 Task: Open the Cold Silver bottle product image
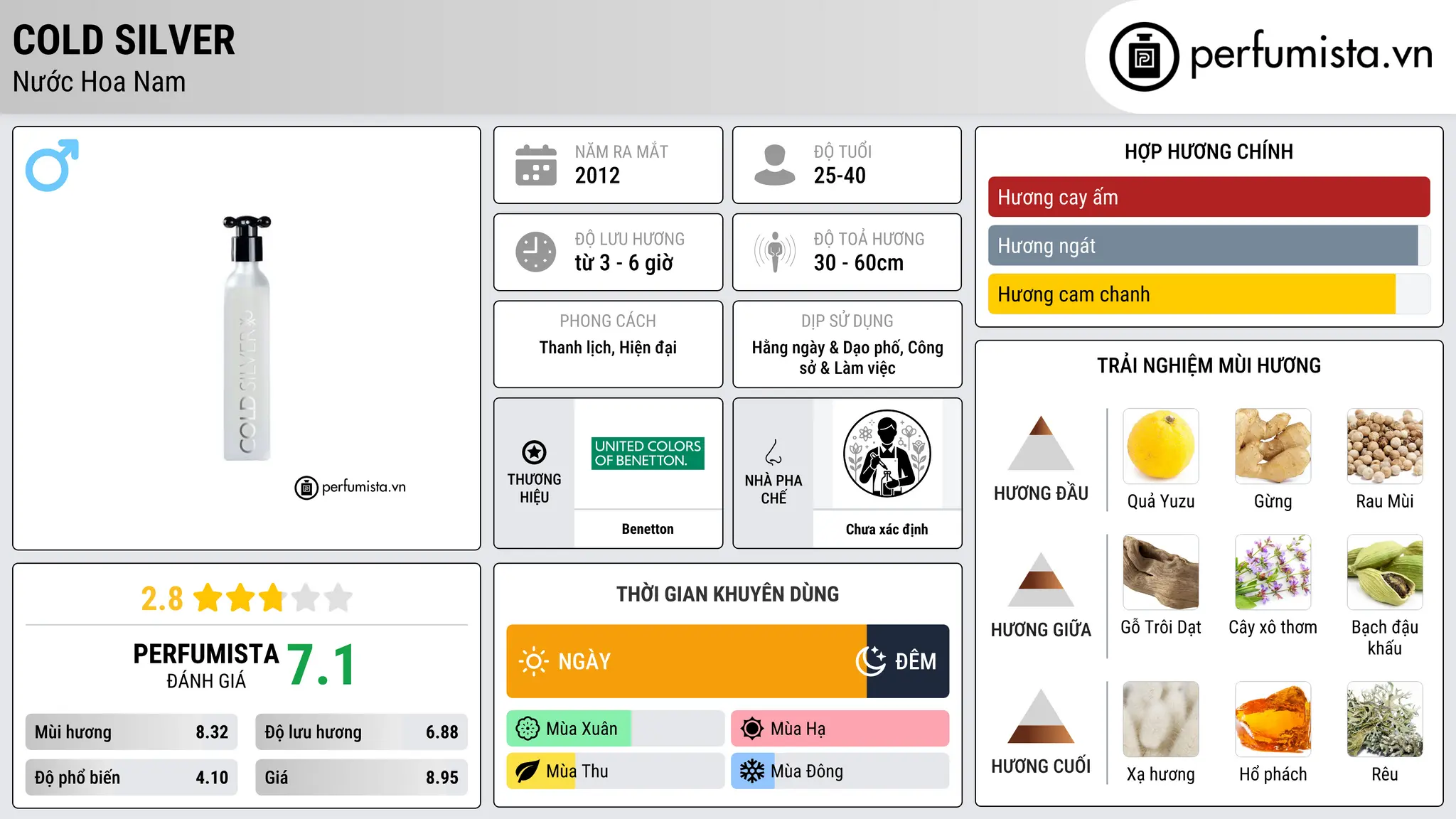coord(247,338)
